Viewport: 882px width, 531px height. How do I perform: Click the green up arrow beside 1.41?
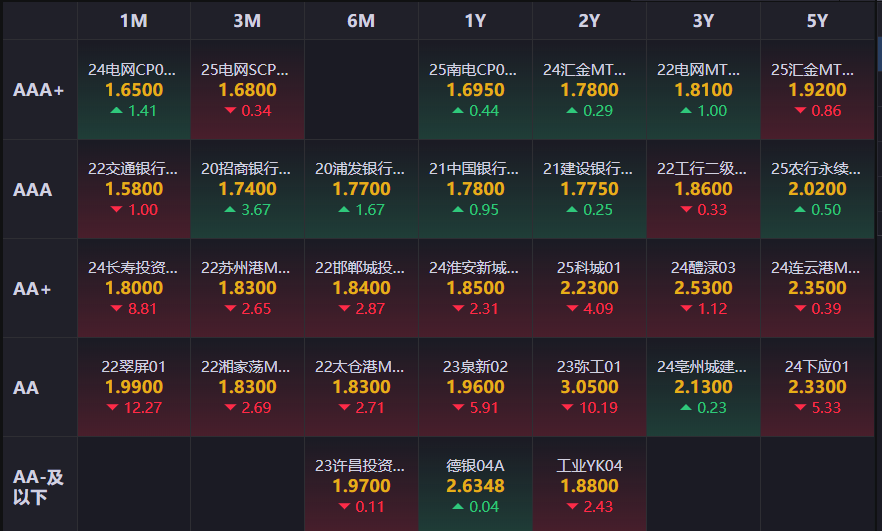(117, 111)
